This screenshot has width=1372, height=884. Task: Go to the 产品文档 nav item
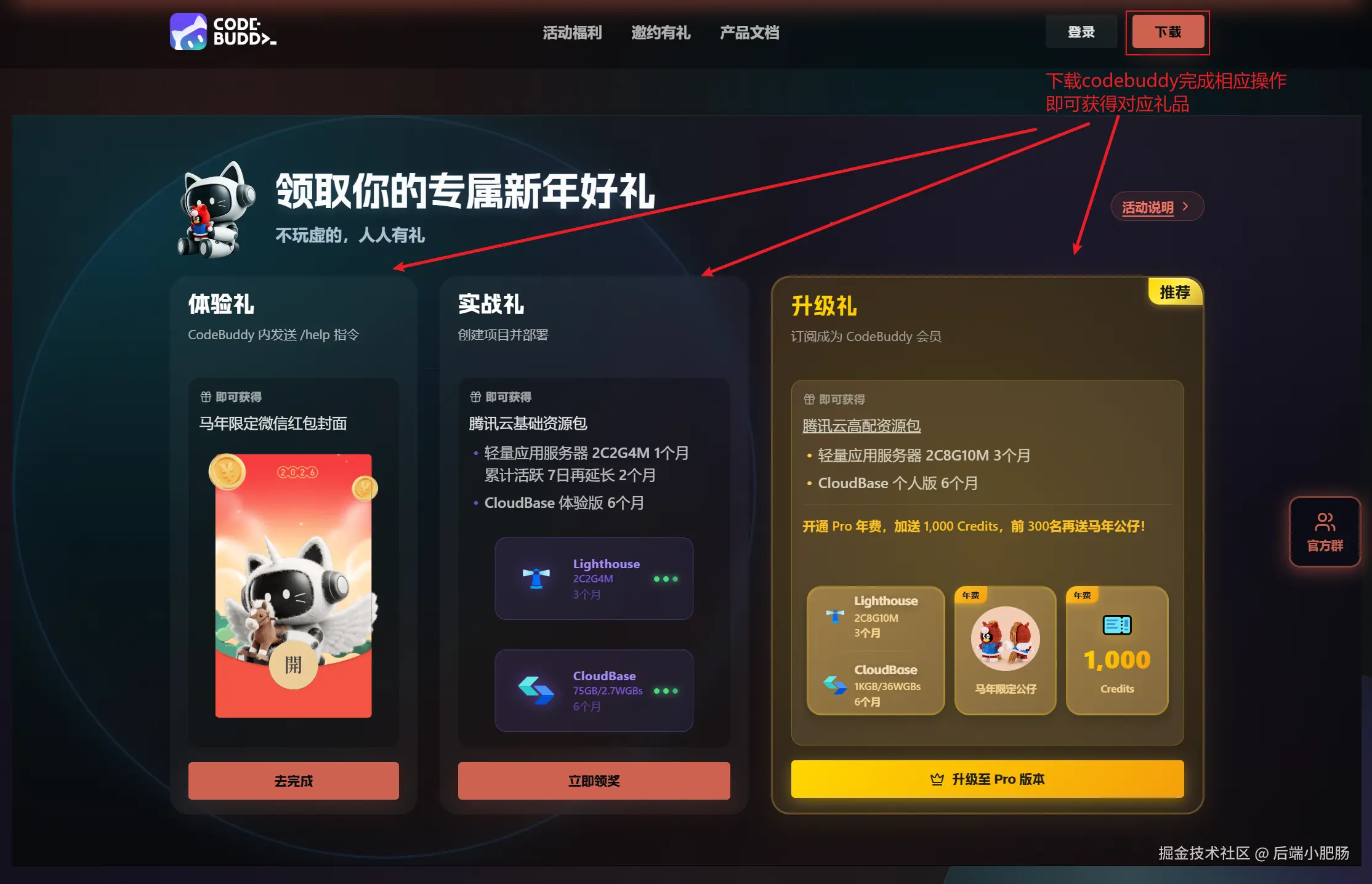pos(749,32)
